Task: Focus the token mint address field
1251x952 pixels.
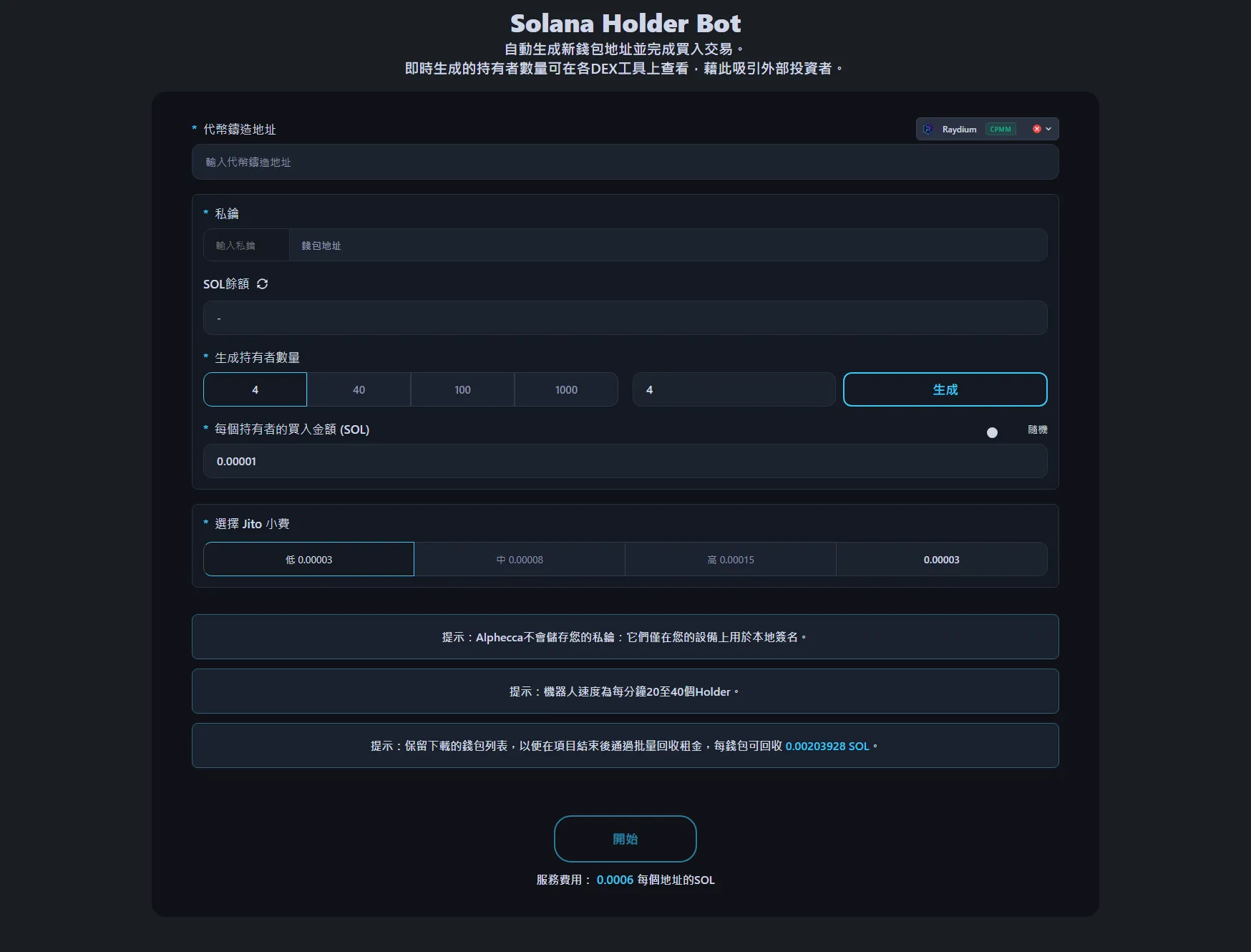Action: coord(625,162)
